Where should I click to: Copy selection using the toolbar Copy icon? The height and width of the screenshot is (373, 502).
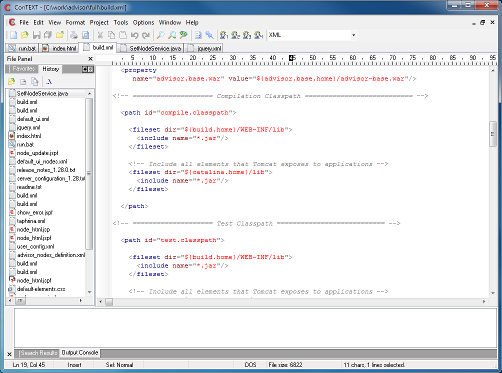coord(112,35)
